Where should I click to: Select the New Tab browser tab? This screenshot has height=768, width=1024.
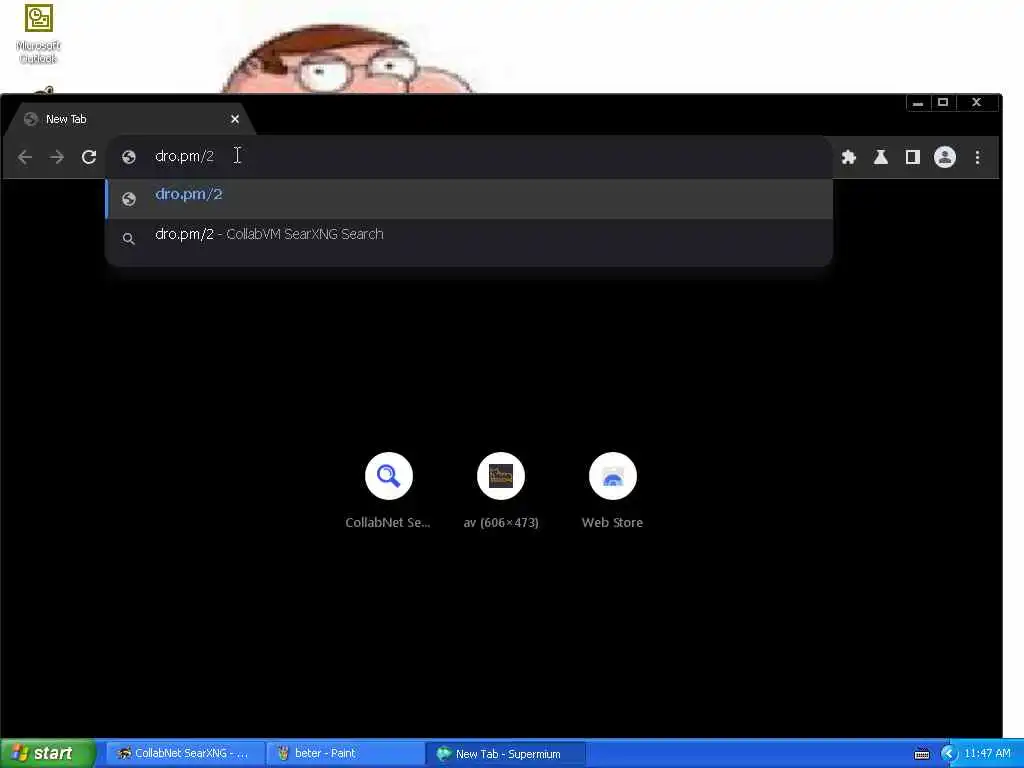click(x=131, y=119)
